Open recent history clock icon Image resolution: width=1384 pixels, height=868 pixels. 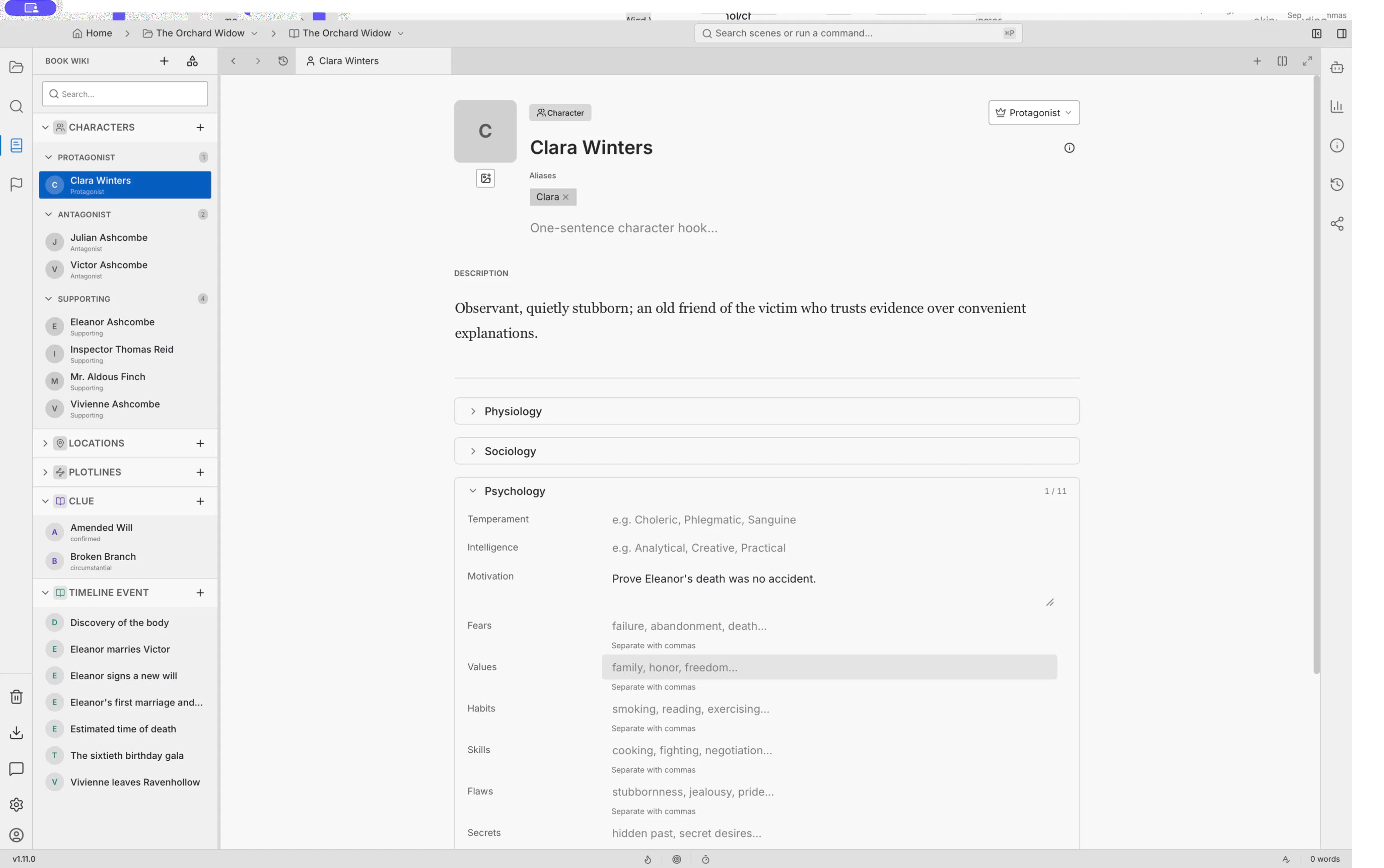pos(283,61)
